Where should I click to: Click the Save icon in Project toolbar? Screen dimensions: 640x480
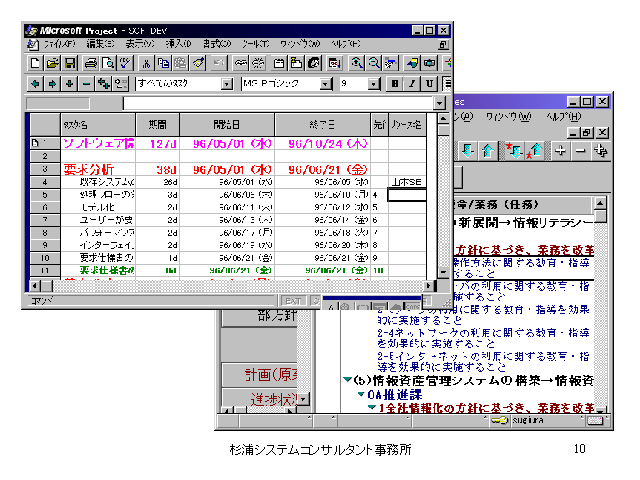click(x=70, y=63)
